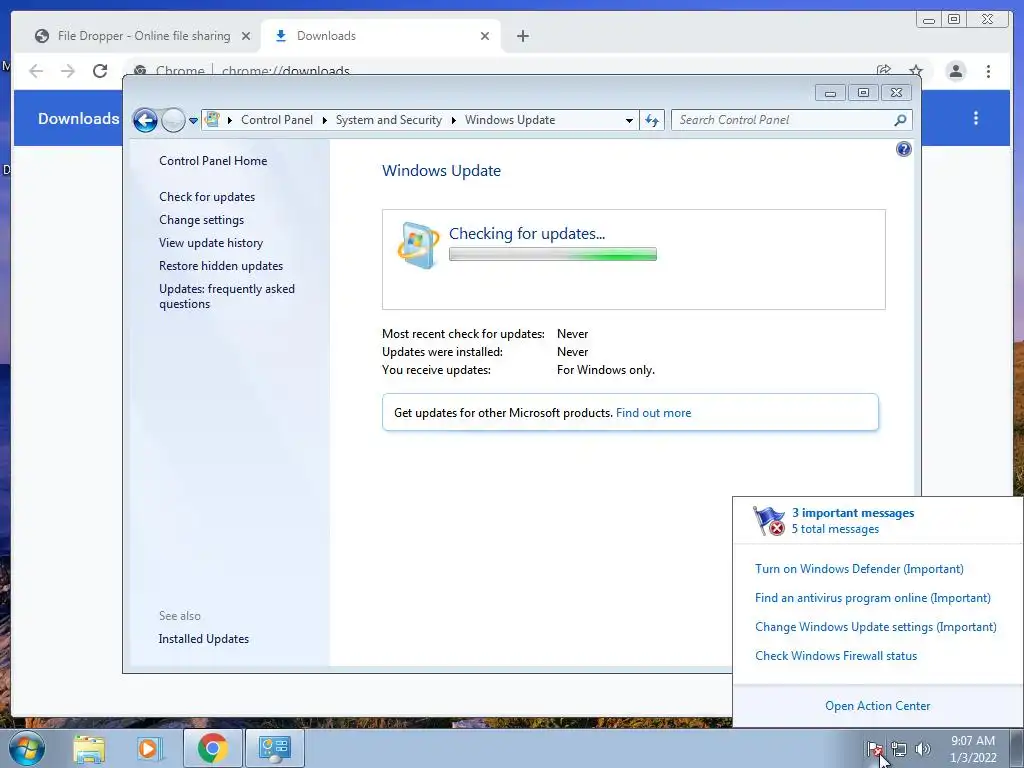This screenshot has width=1024, height=768.
Task: Expand the arrow after System and Security breadcrumb
Action: click(453, 120)
